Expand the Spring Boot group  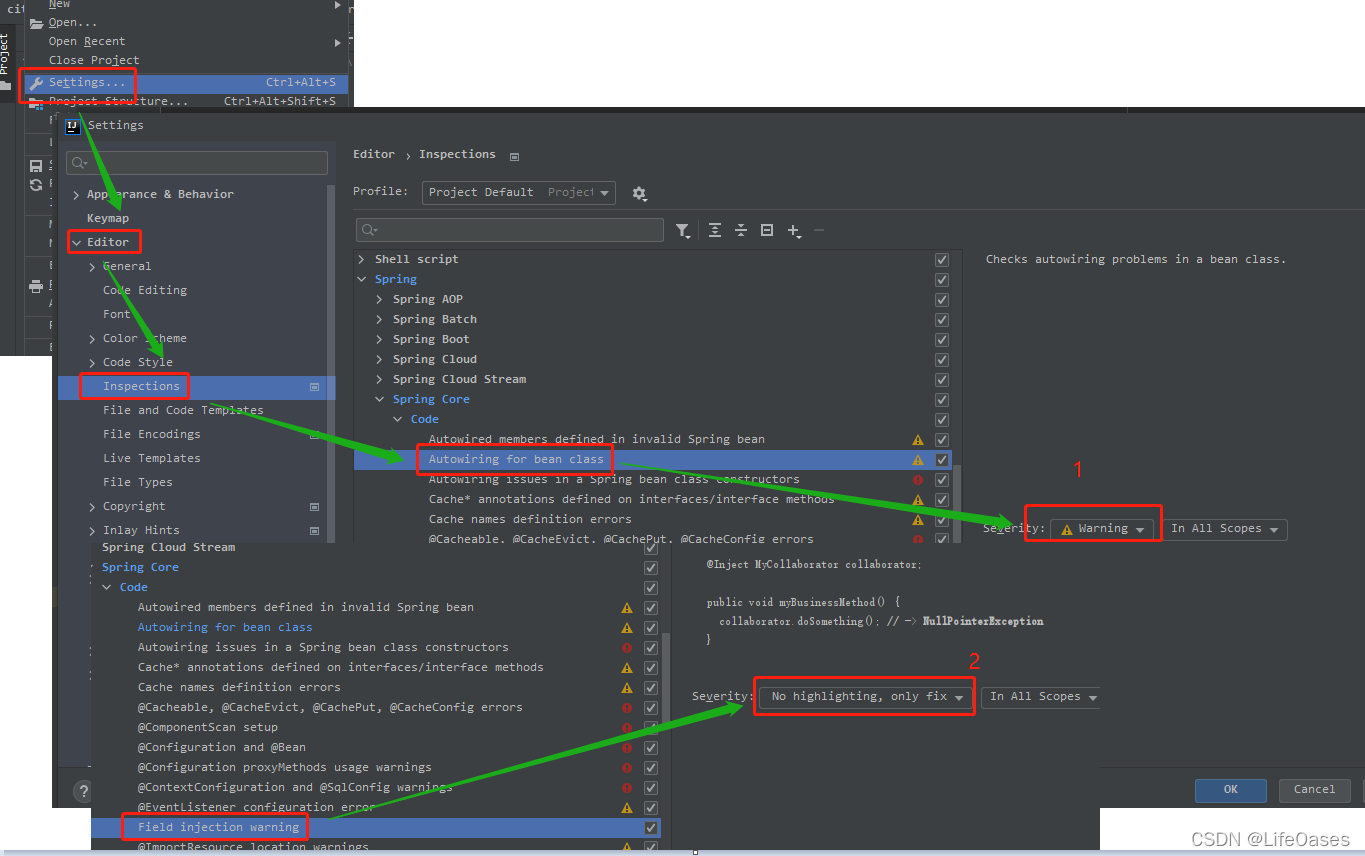pos(380,340)
